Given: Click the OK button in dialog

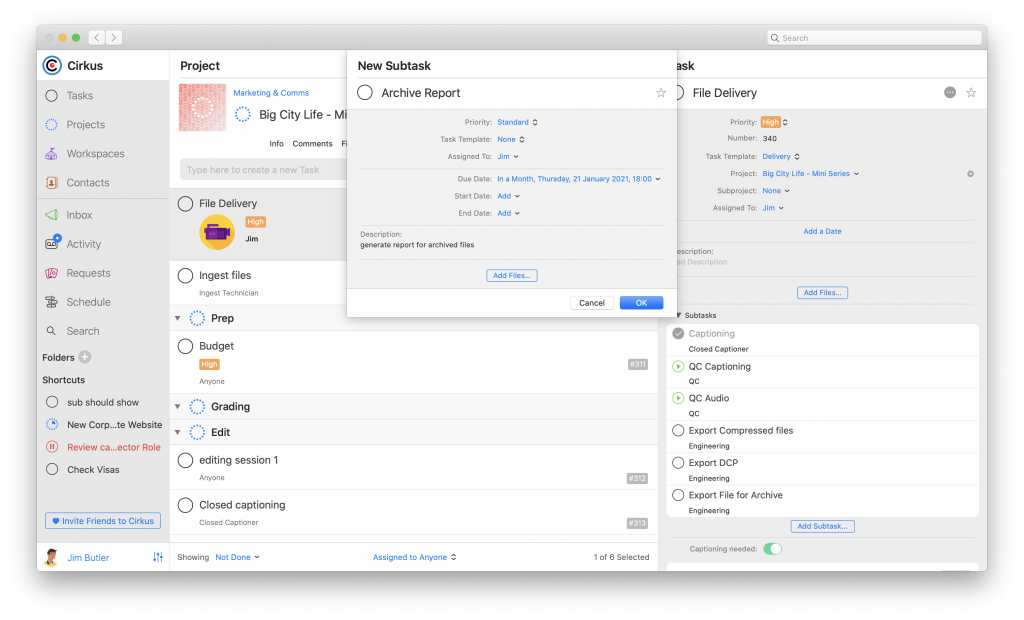Looking at the screenshot, I should [641, 302].
